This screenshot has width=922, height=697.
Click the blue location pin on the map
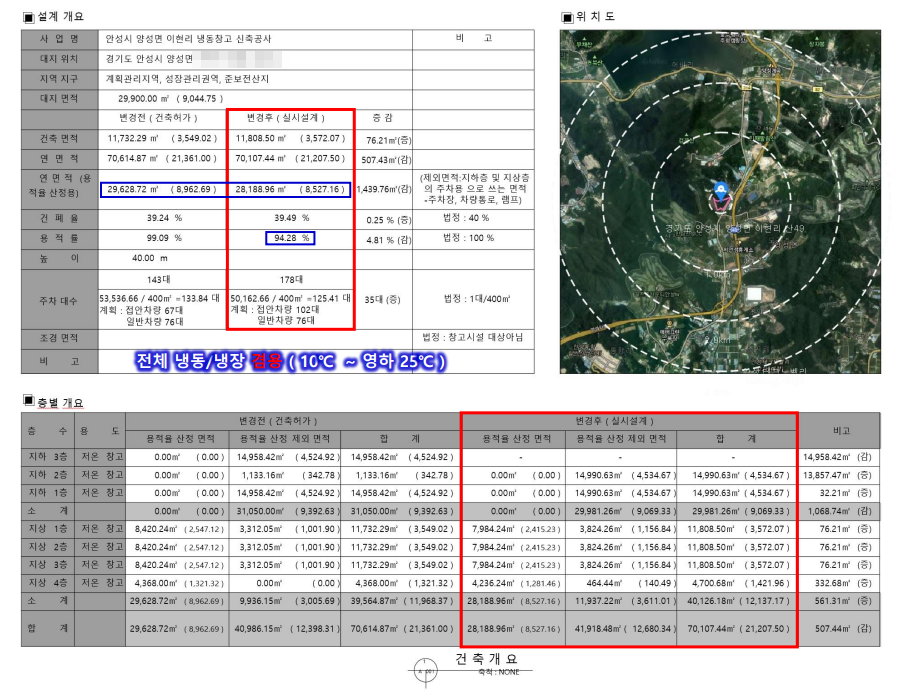click(x=721, y=191)
